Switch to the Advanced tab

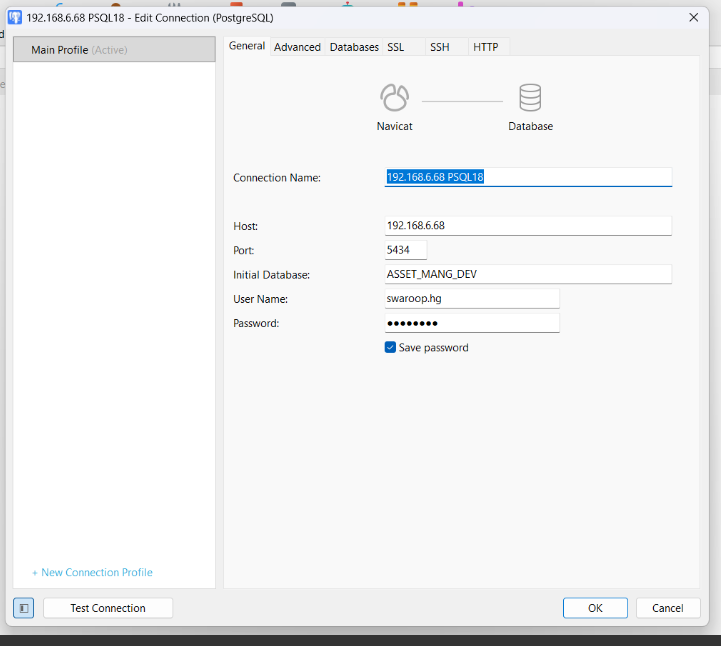(297, 47)
